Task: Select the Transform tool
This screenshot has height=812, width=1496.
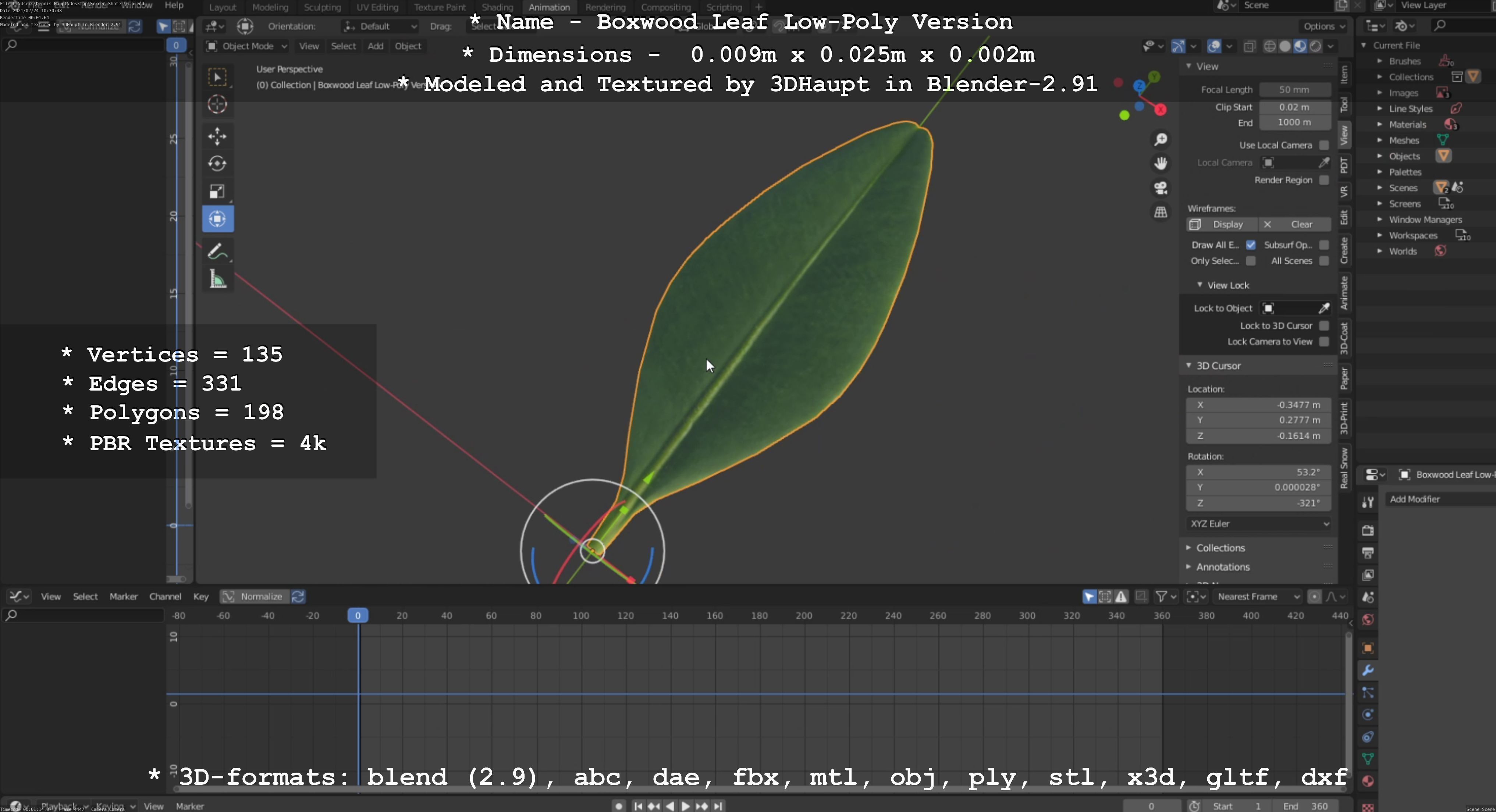Action: coord(217,219)
